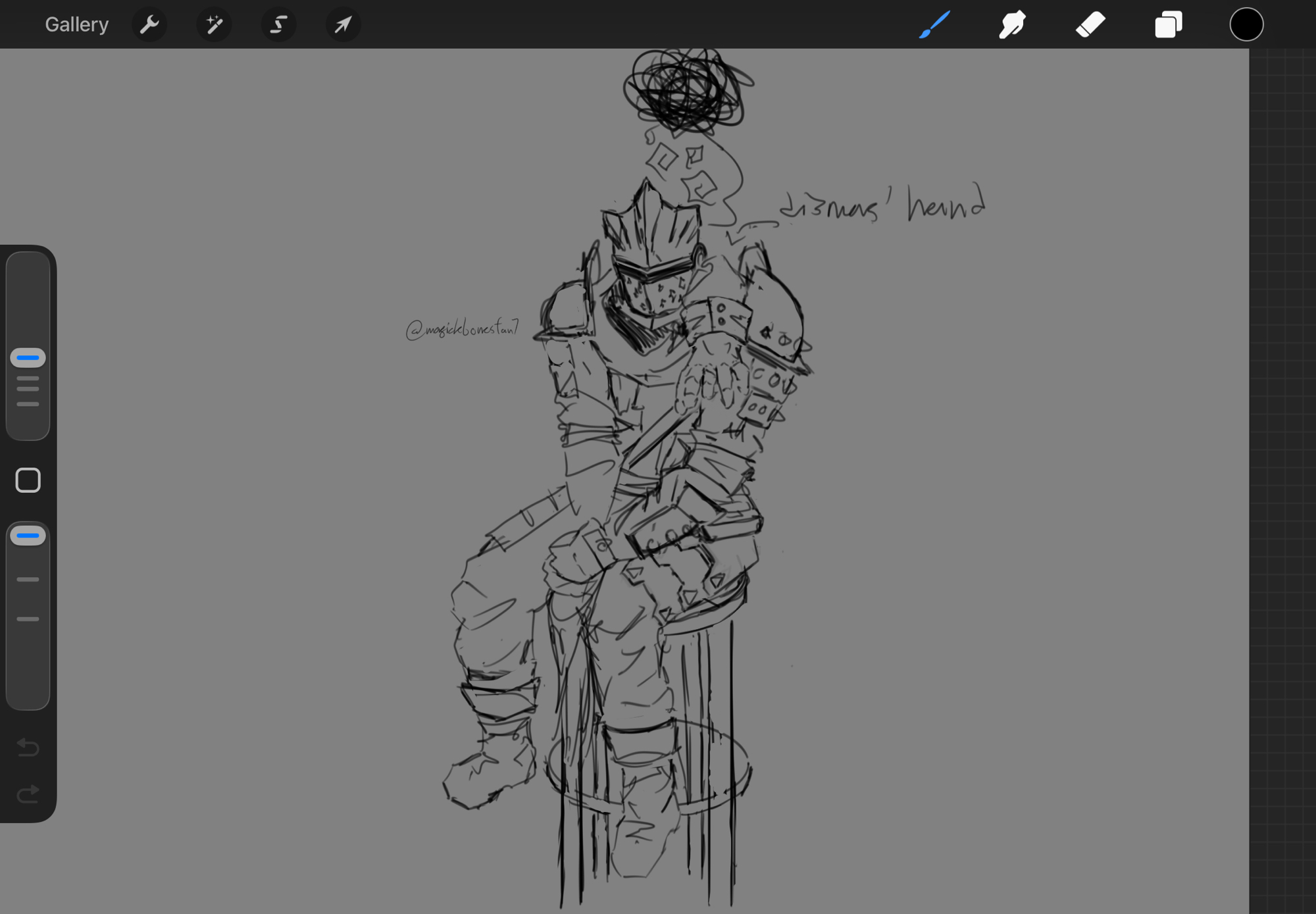This screenshot has width=1316, height=914.
Task: Click the brush opacity slider handle
Action: coord(28,536)
